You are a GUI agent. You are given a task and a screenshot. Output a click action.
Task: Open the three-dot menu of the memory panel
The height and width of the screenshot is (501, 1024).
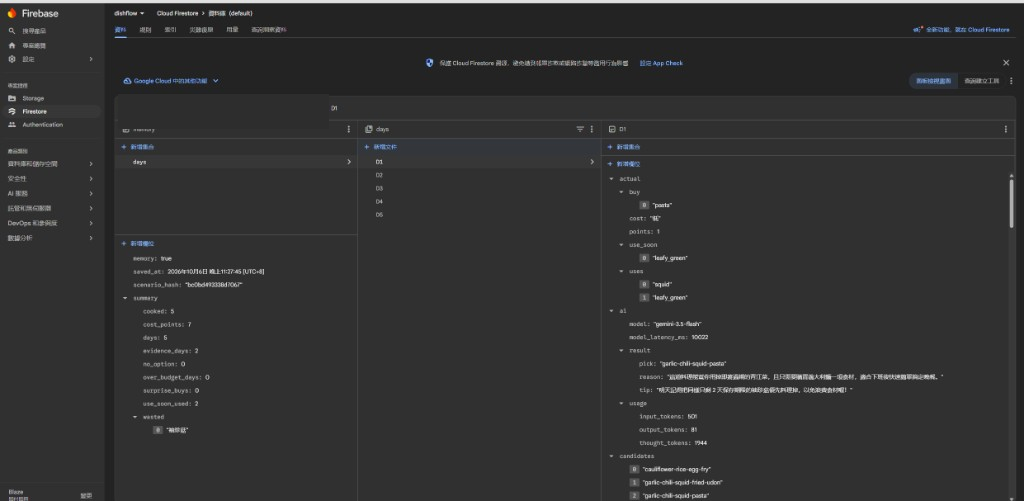(x=349, y=129)
